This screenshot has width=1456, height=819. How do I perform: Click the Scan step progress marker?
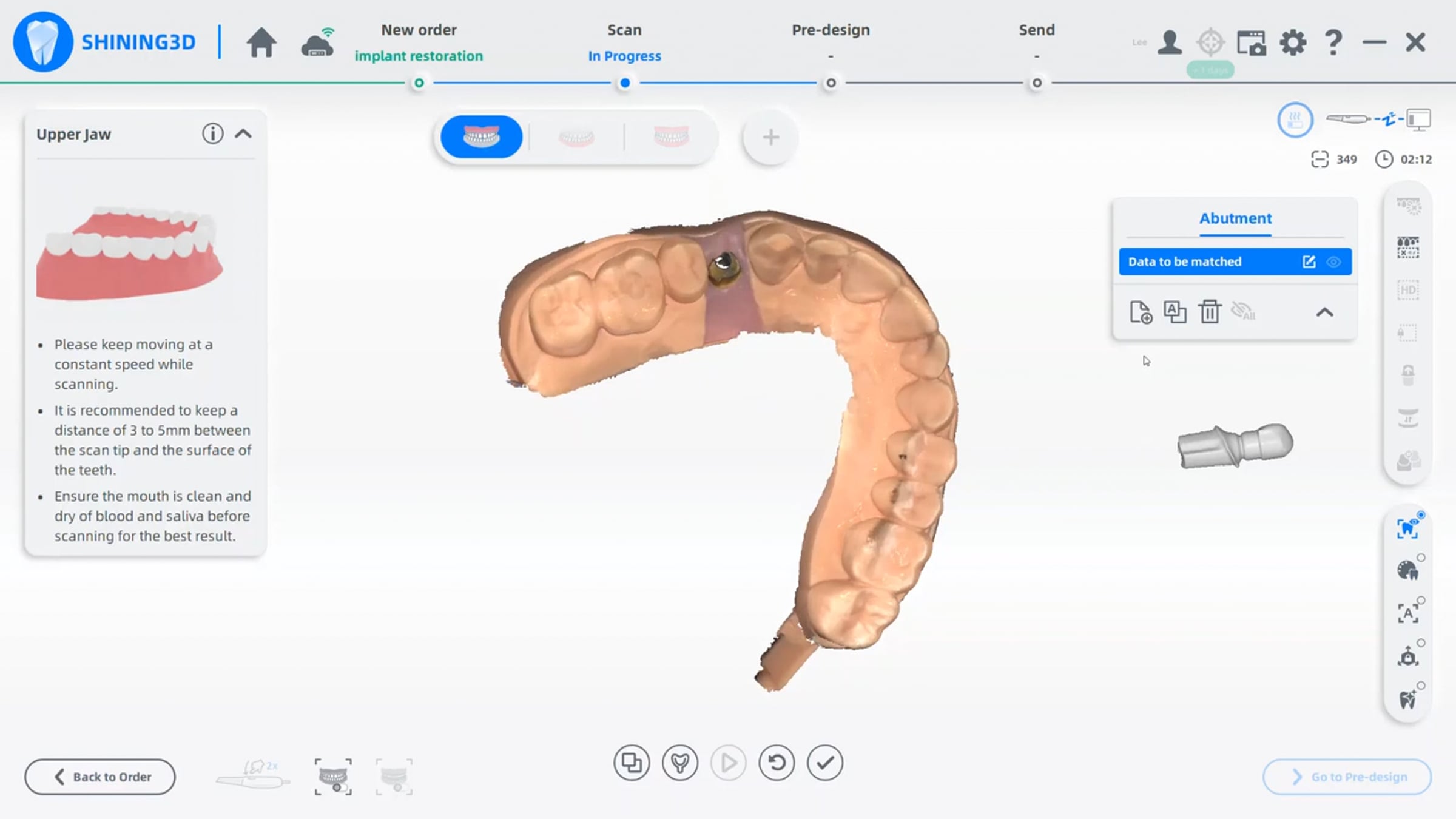pos(625,83)
